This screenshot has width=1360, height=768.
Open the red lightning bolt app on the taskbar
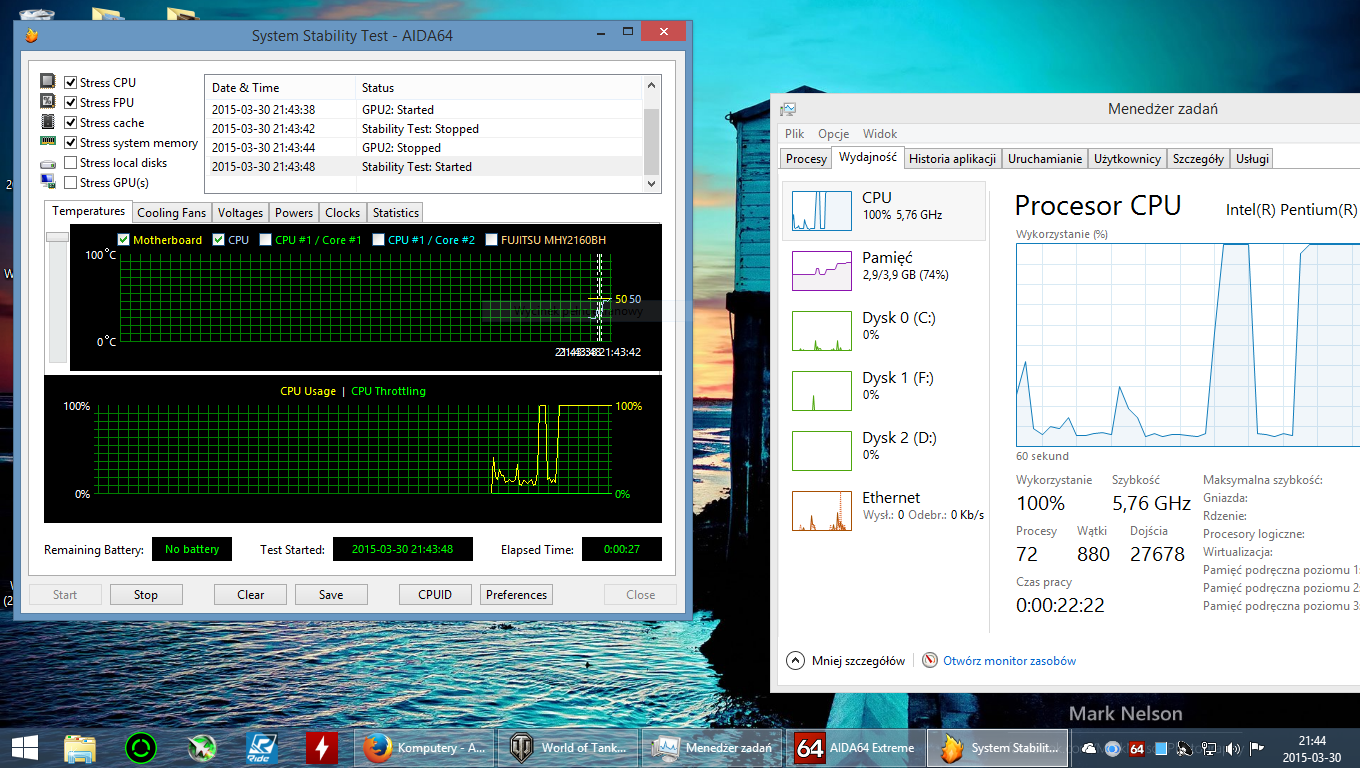pos(322,747)
